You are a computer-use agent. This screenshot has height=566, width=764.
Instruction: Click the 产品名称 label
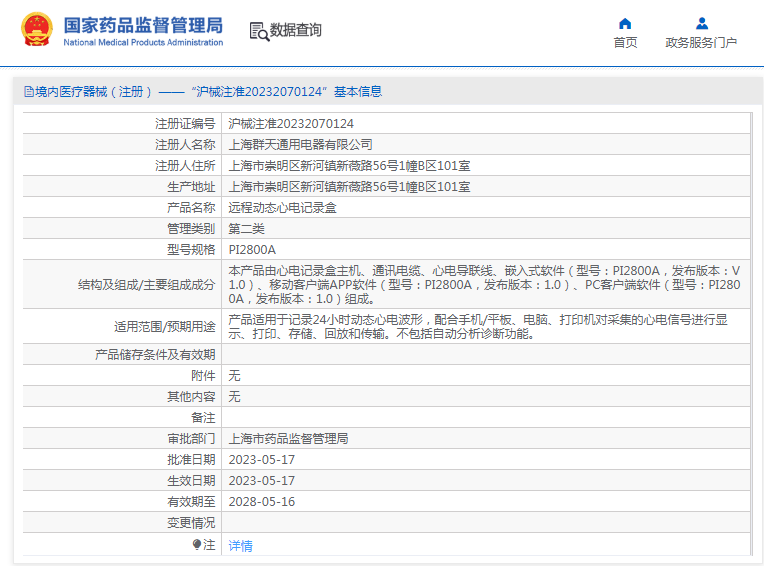tap(191, 208)
